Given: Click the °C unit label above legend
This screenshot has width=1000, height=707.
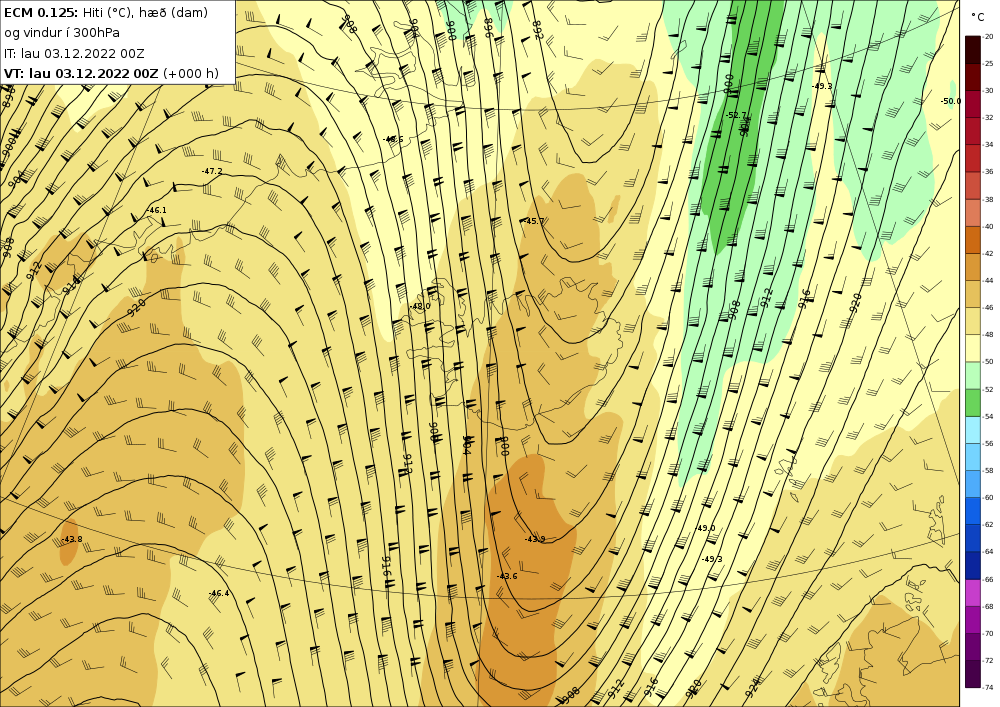Looking at the screenshot, I should [x=977, y=17].
